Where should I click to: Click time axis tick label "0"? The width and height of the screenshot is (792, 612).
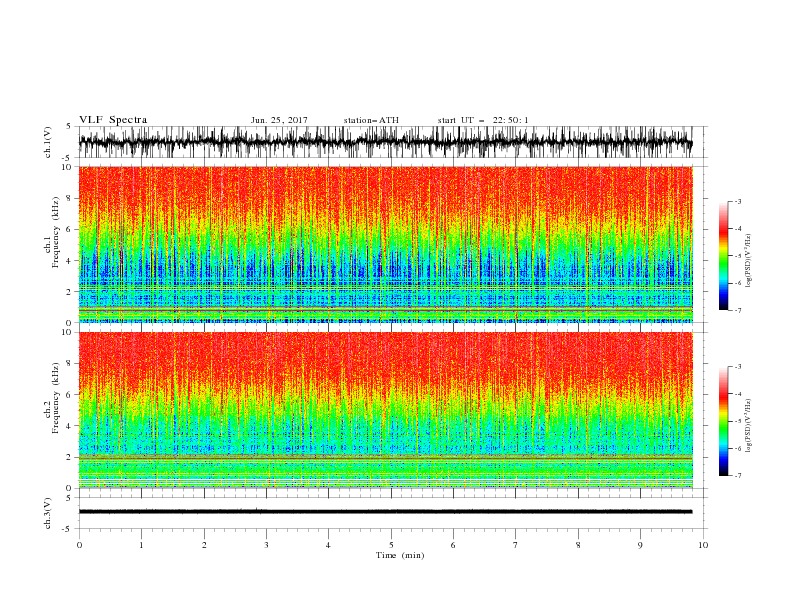pos(79,545)
